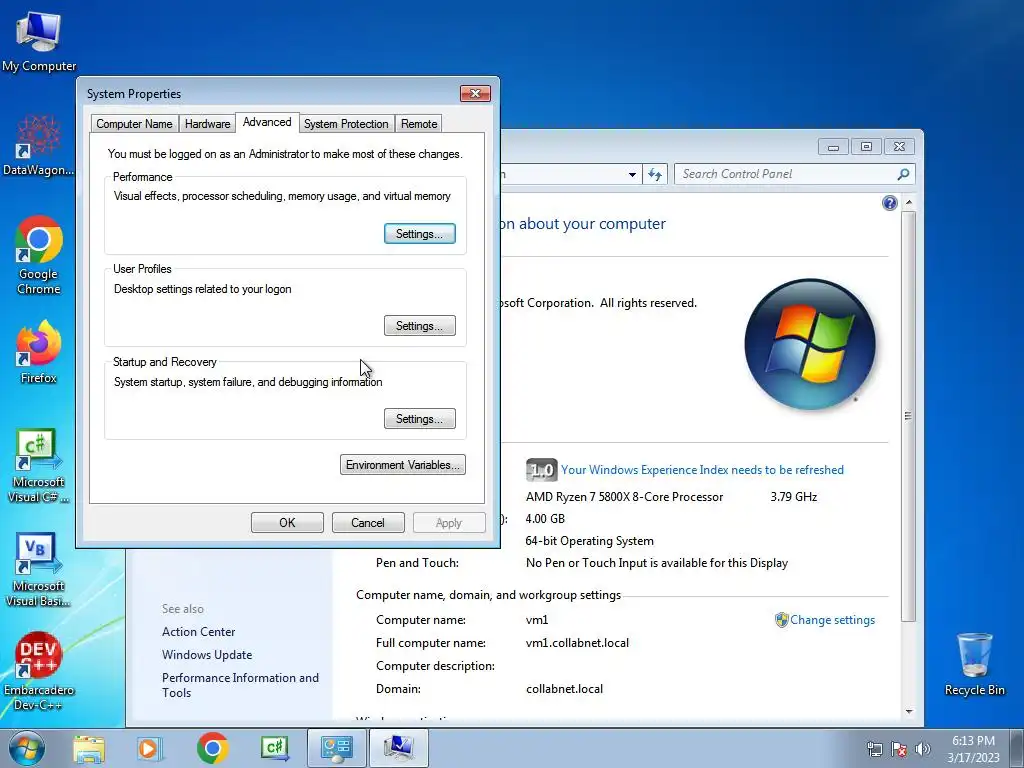Viewport: 1024px width, 768px height.
Task: Confirm System Properties with OK
Action: pyautogui.click(x=287, y=522)
